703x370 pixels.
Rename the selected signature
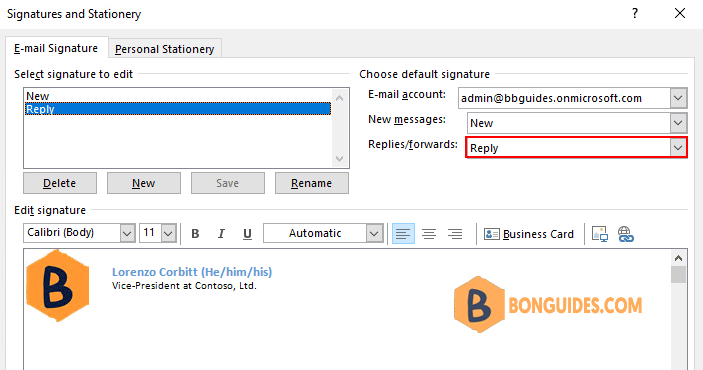[312, 183]
